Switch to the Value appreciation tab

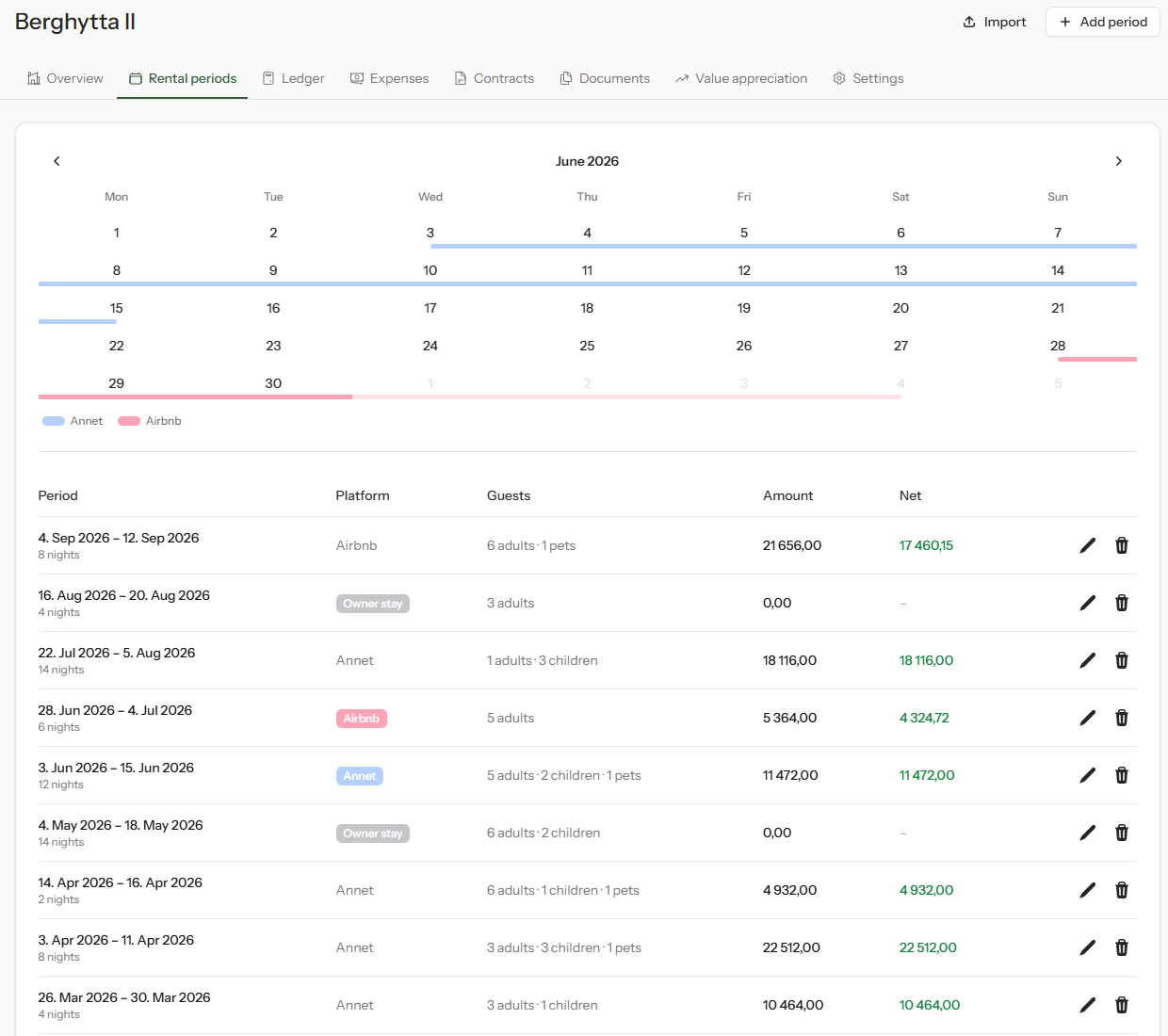pos(741,78)
